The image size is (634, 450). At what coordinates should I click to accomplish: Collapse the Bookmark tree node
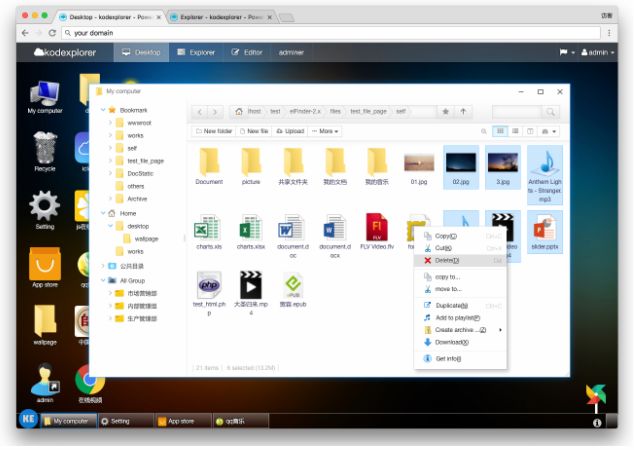point(103,110)
